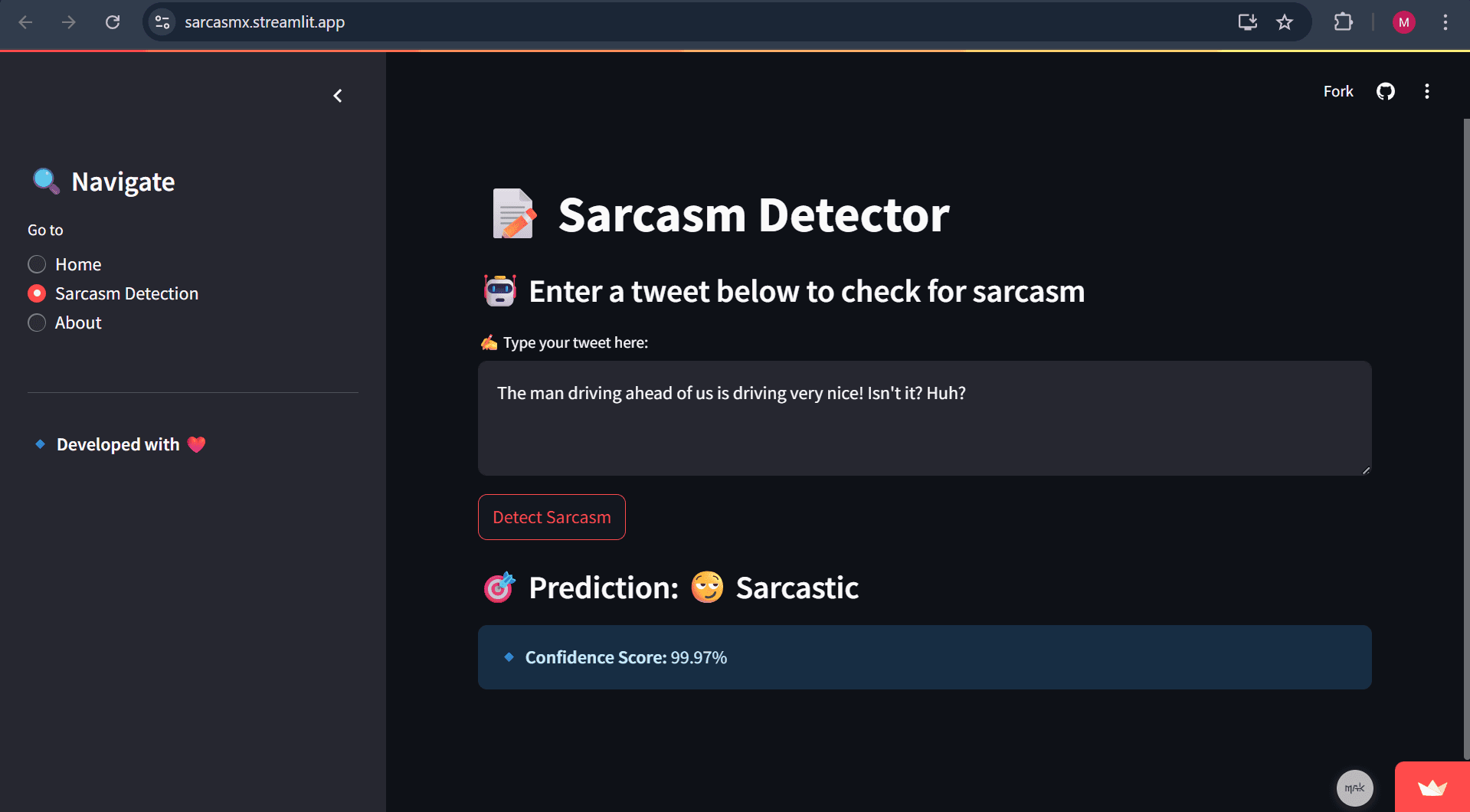Open the app's three-dot options menu
This screenshot has width=1470, height=812.
(1426, 91)
